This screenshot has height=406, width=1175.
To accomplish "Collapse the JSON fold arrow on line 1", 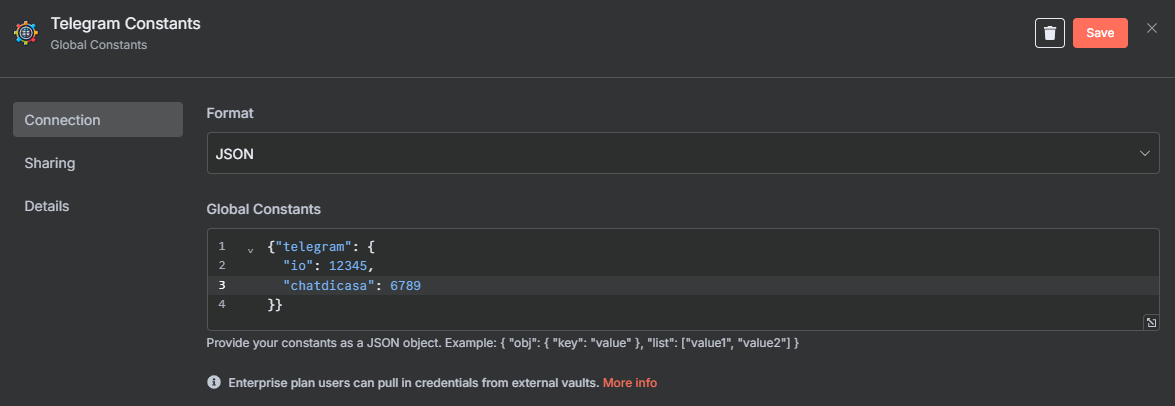I will click(x=250, y=248).
